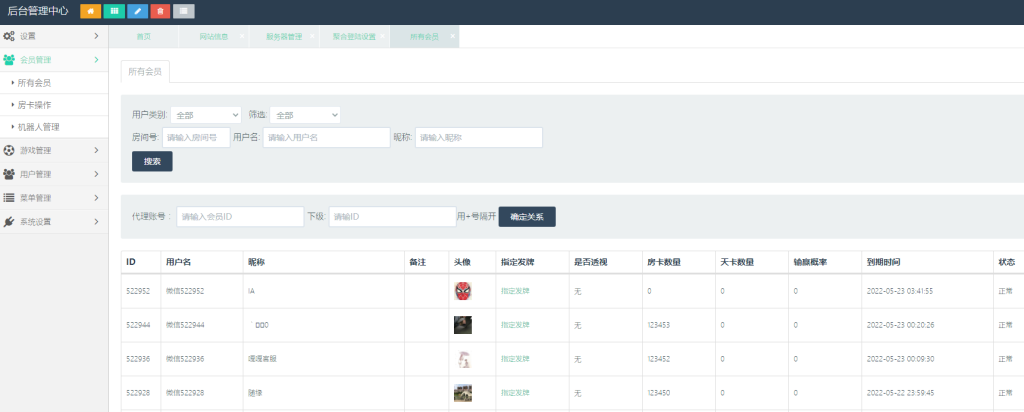Switch to the 服务器管理 tab
1024x412 pixels.
click(283, 36)
